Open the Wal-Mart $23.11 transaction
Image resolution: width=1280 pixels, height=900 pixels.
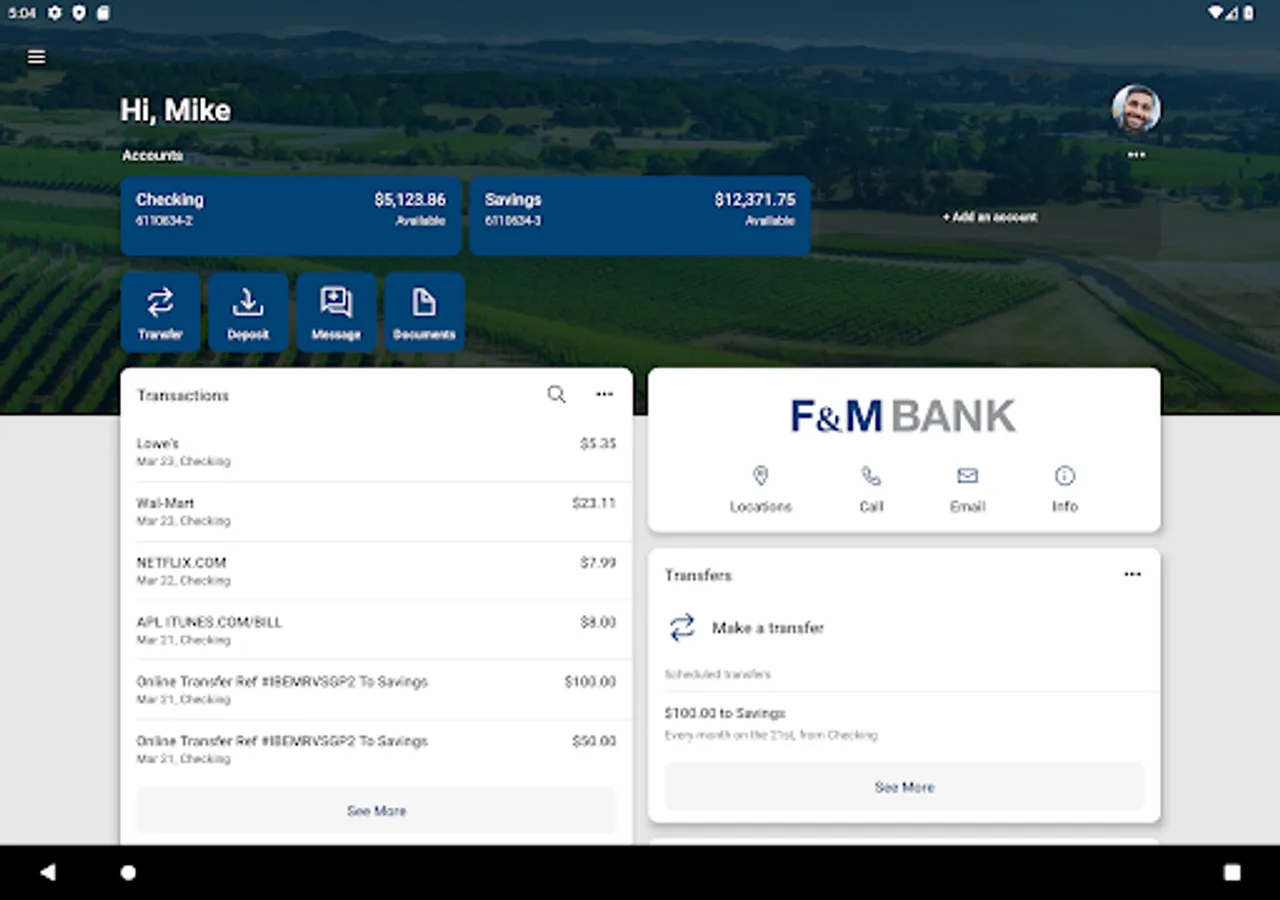pos(376,511)
